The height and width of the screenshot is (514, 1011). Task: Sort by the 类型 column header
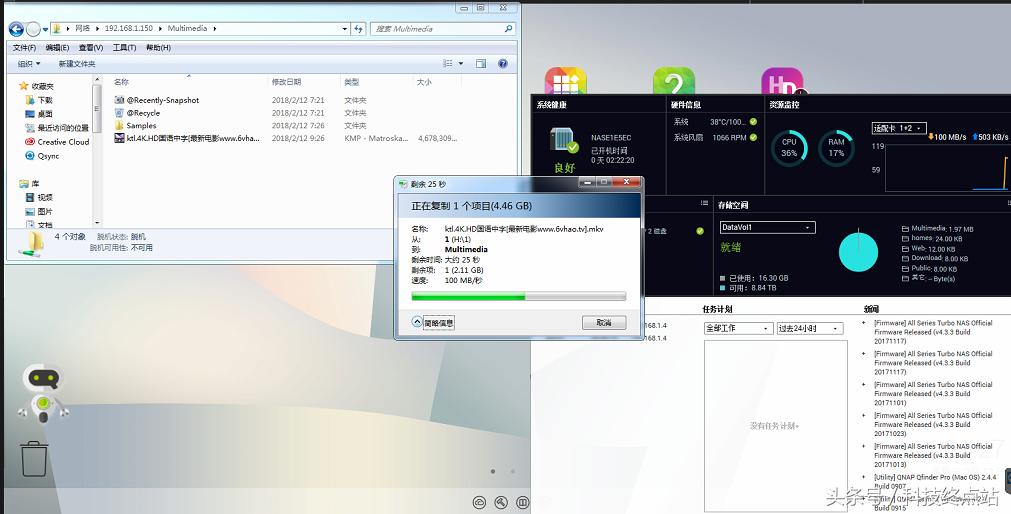pos(351,82)
